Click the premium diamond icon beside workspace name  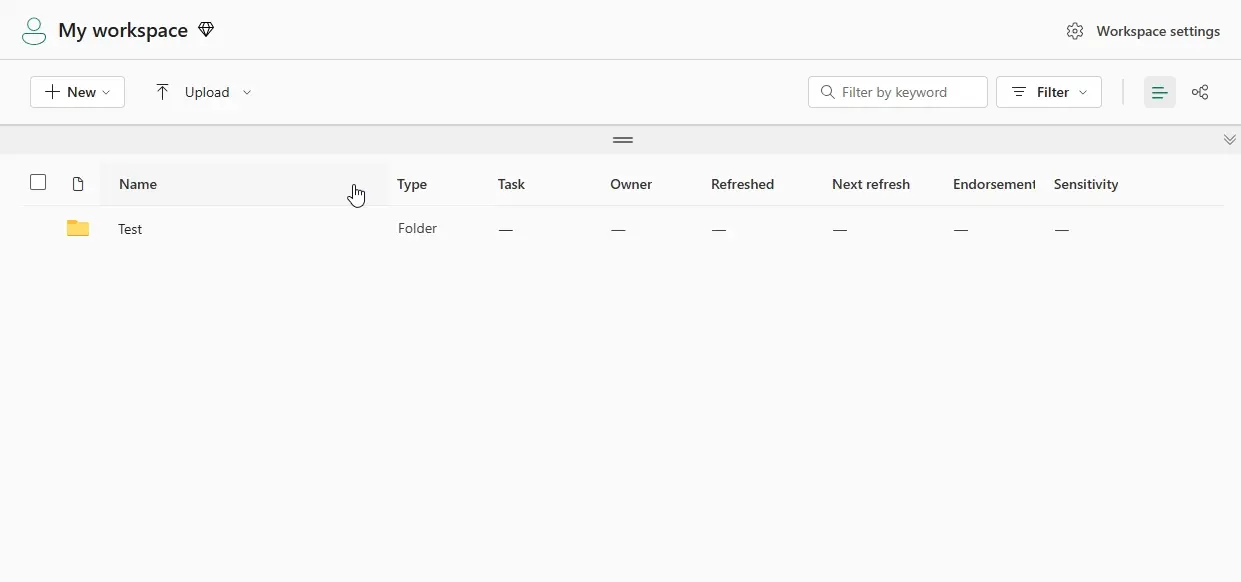tap(206, 29)
